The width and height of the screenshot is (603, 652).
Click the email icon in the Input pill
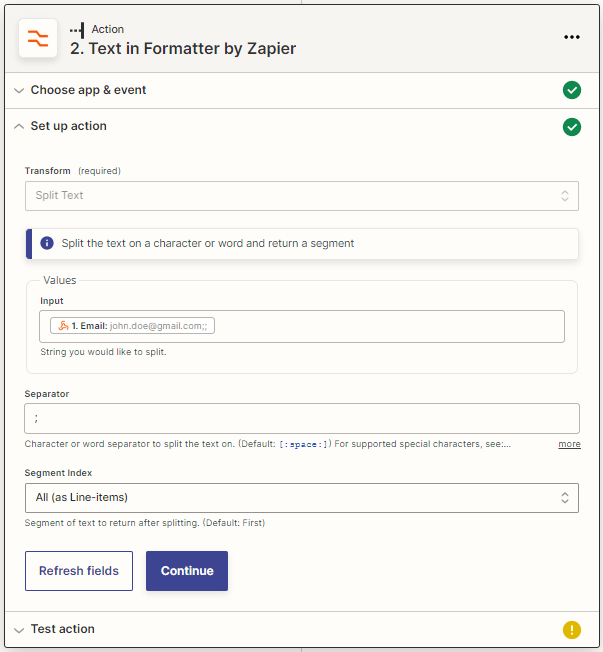point(62,326)
